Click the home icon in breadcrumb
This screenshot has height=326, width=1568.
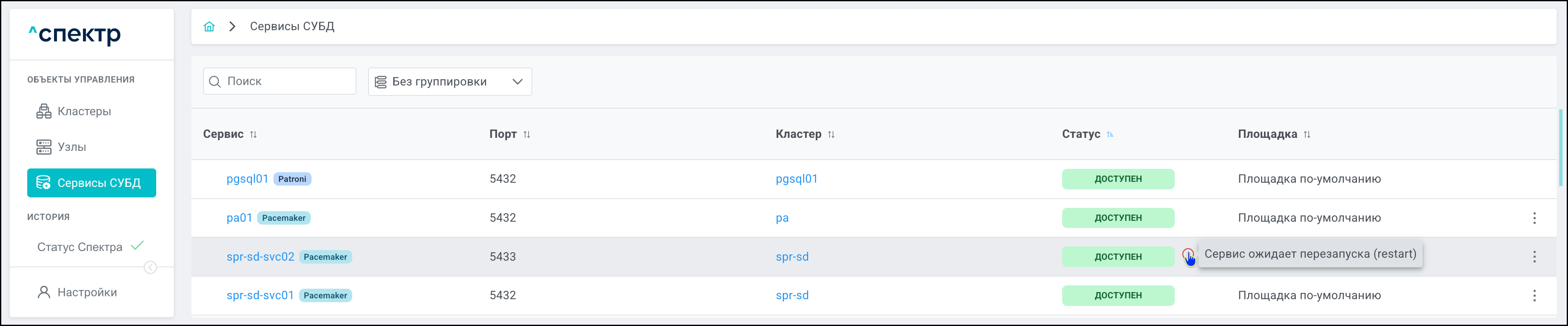coord(209,26)
